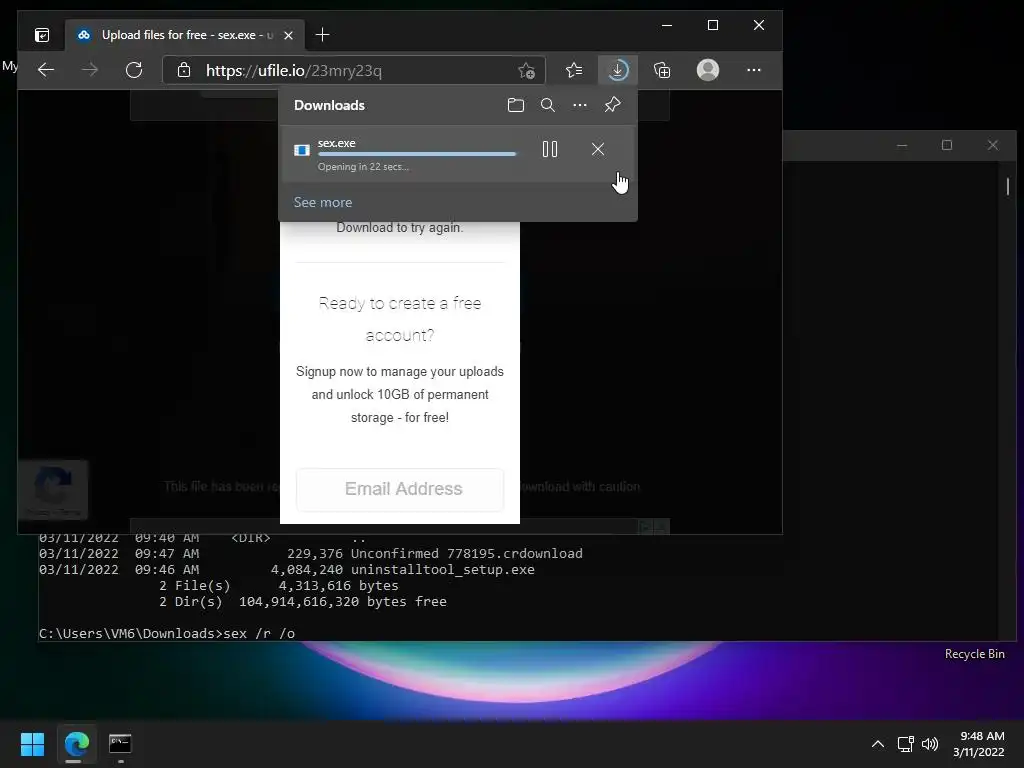Image resolution: width=1024 pixels, height=768 pixels.
Task: Maximize the command prompt window
Action: tap(947, 145)
